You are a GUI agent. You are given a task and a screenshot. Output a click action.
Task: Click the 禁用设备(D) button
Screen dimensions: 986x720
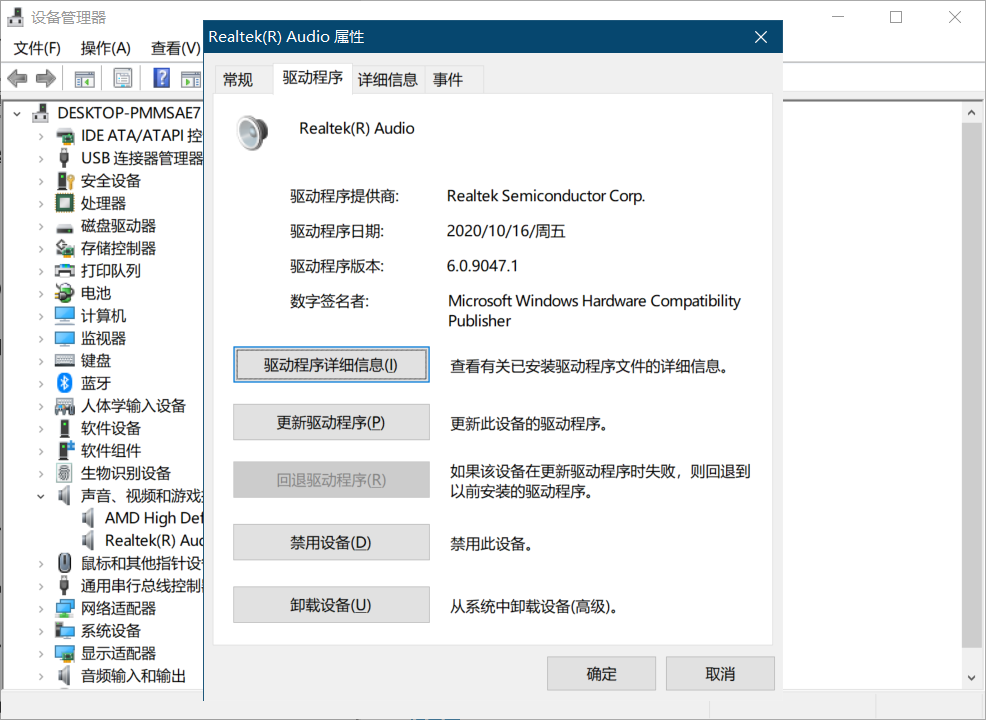(x=331, y=542)
